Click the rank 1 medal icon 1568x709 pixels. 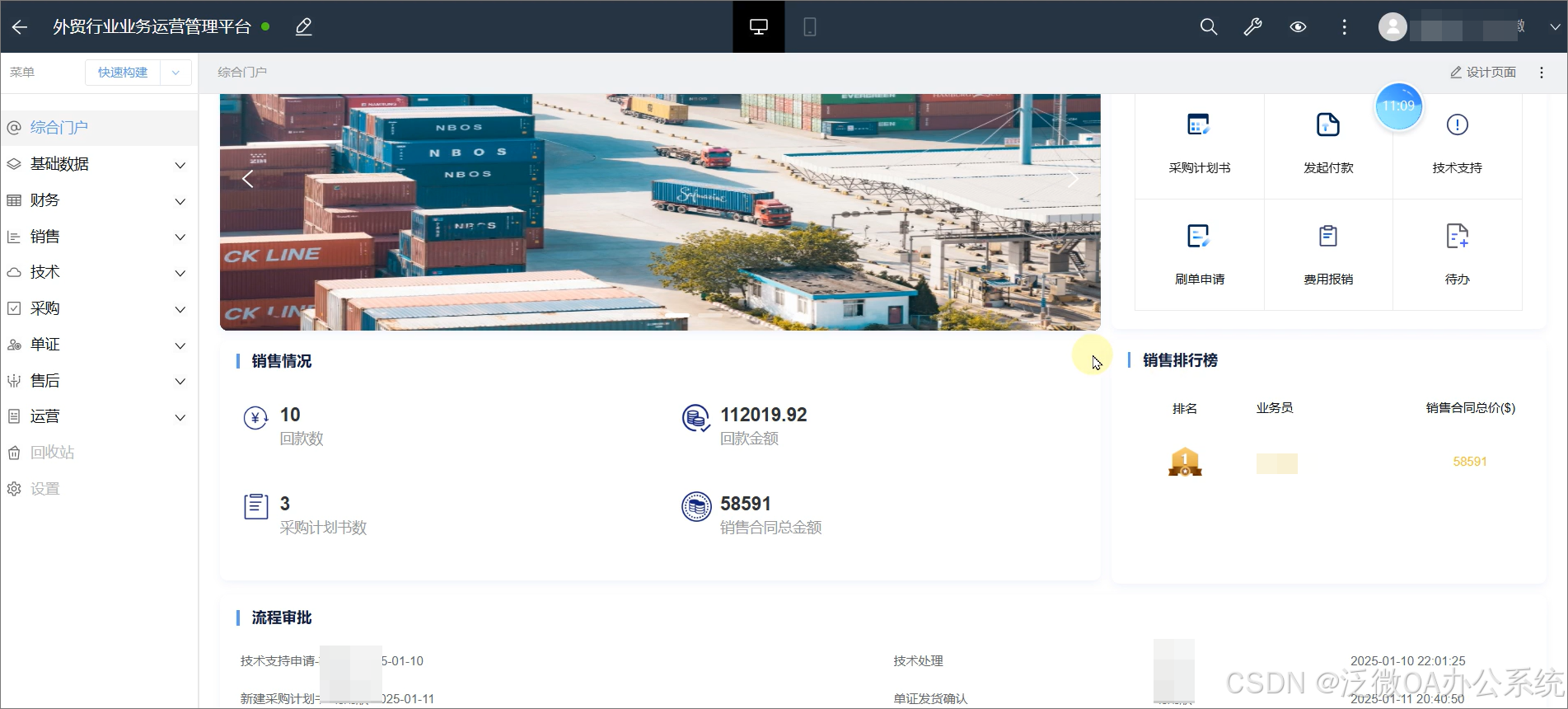pos(1185,462)
